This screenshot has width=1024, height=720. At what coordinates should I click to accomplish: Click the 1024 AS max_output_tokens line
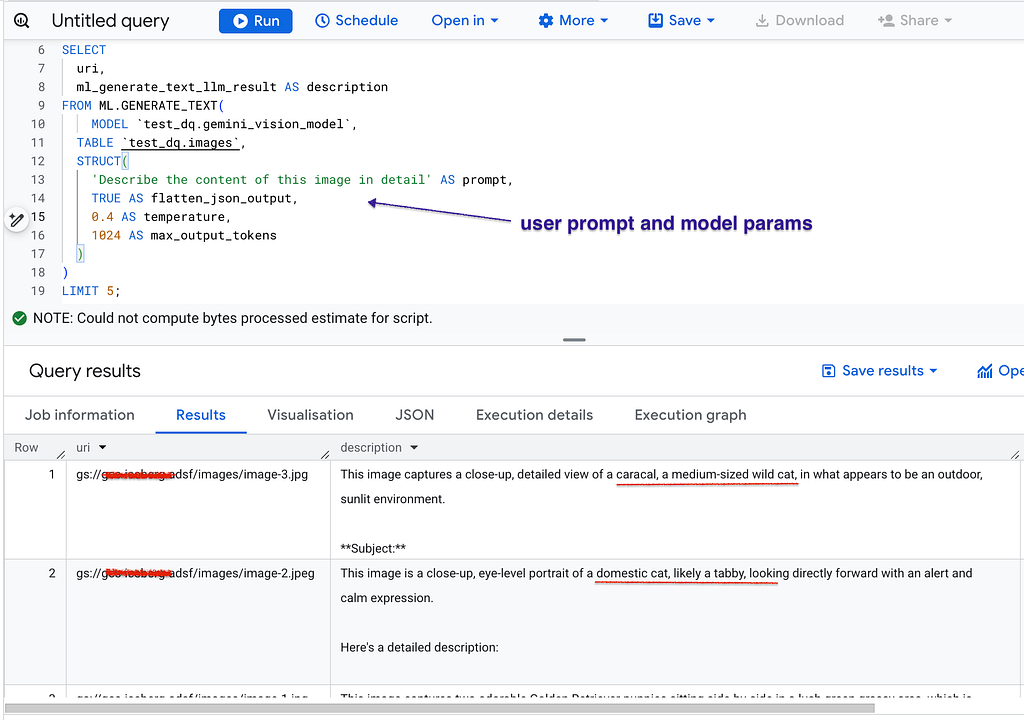(x=184, y=235)
